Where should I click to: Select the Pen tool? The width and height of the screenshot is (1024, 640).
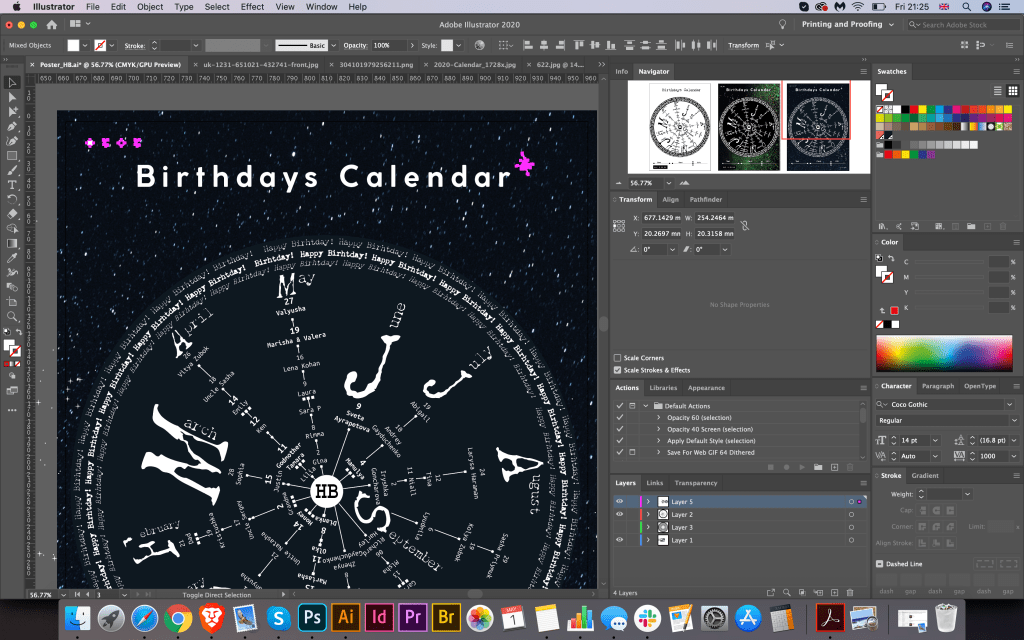tap(13, 126)
